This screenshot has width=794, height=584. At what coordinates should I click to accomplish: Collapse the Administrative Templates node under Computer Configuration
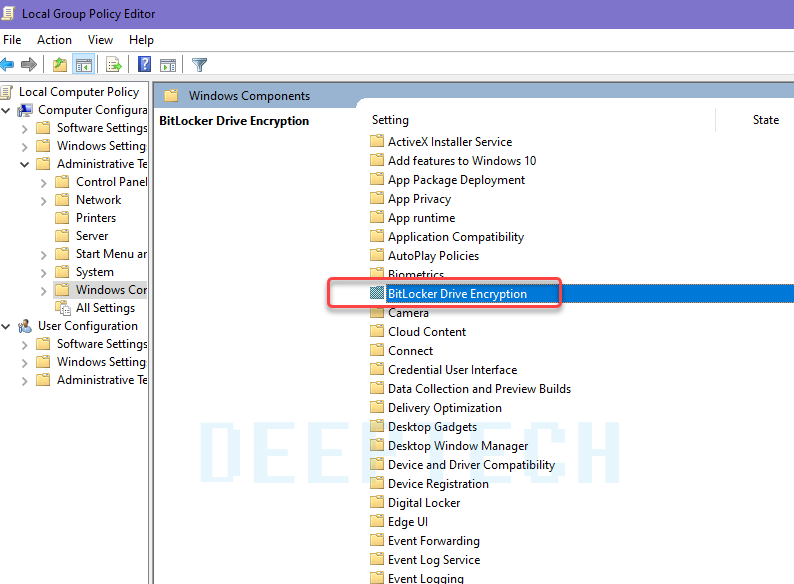click(x=24, y=165)
